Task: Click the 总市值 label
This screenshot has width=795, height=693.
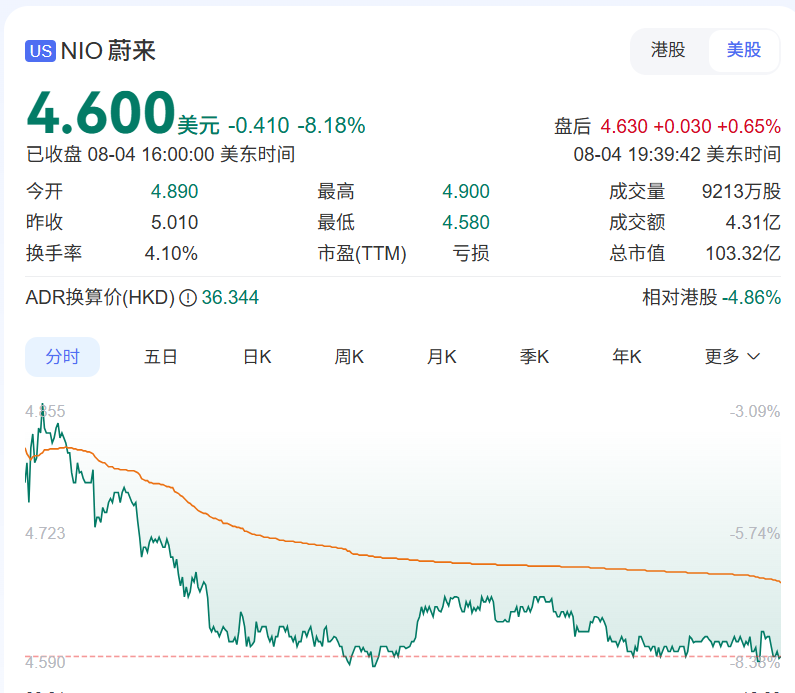Action: pyautogui.click(x=637, y=253)
